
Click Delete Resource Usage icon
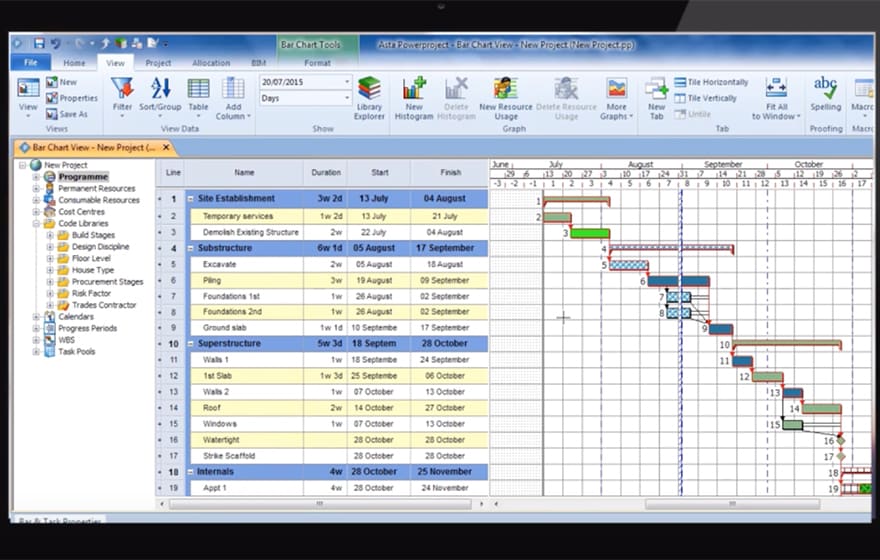coord(566,89)
